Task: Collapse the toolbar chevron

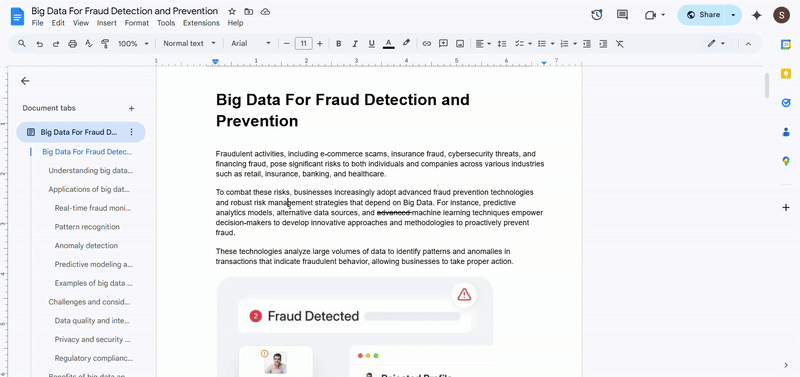Action: [x=748, y=44]
